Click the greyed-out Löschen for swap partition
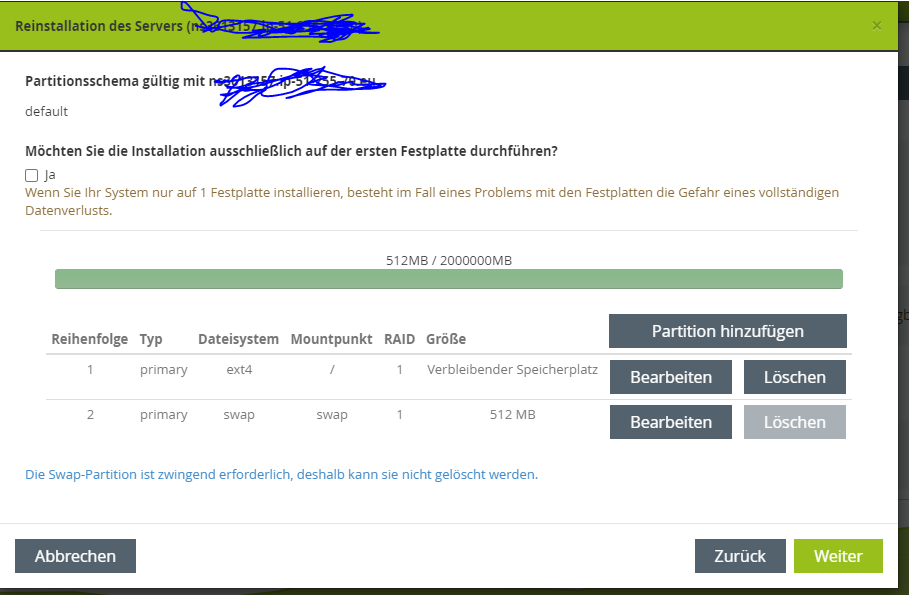The image size is (909, 595). click(795, 422)
